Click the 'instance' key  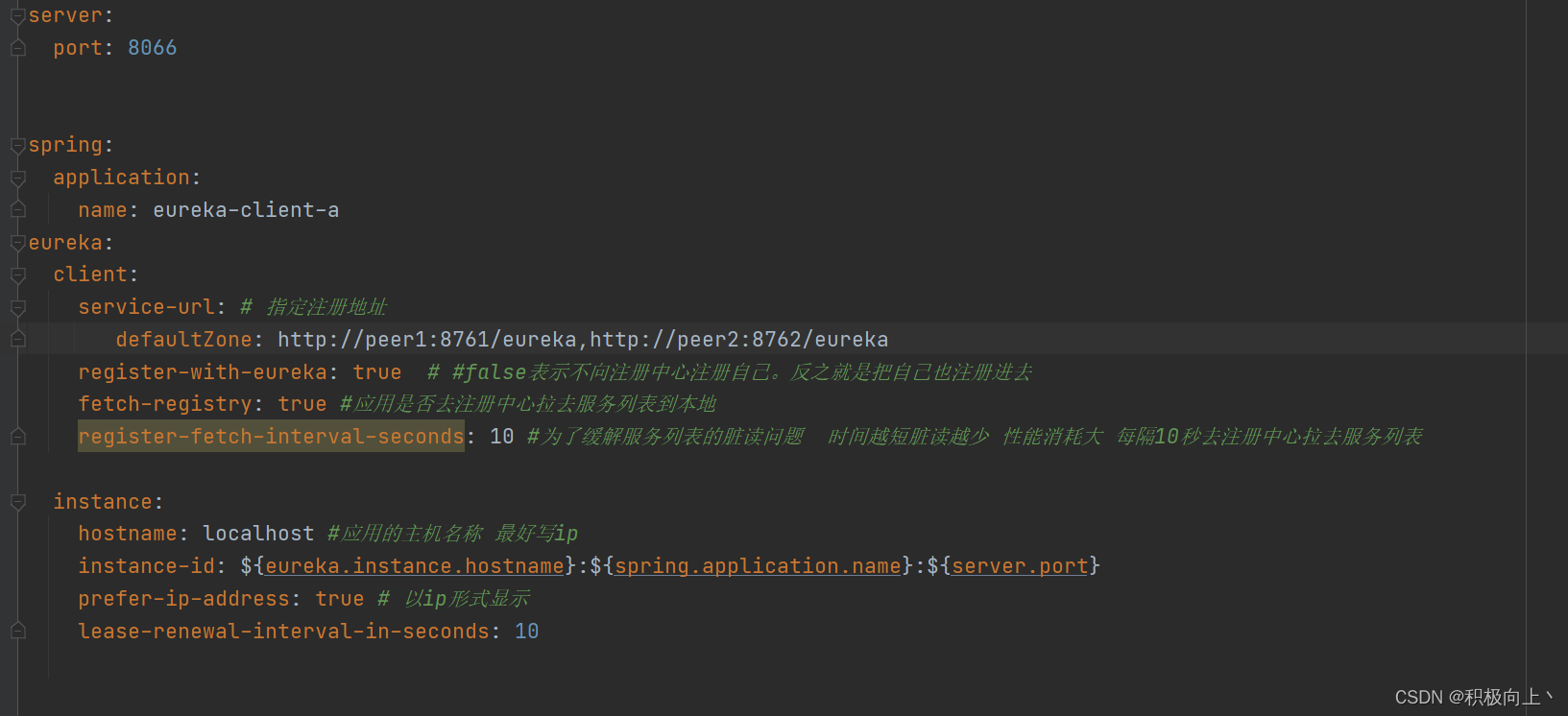(103, 502)
